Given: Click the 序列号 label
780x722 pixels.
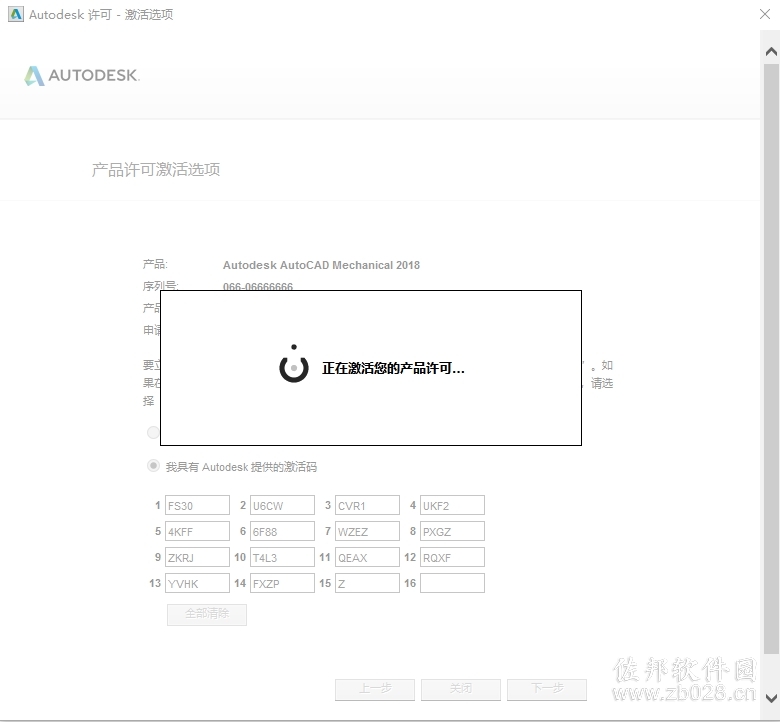Looking at the screenshot, I should coord(161,286).
